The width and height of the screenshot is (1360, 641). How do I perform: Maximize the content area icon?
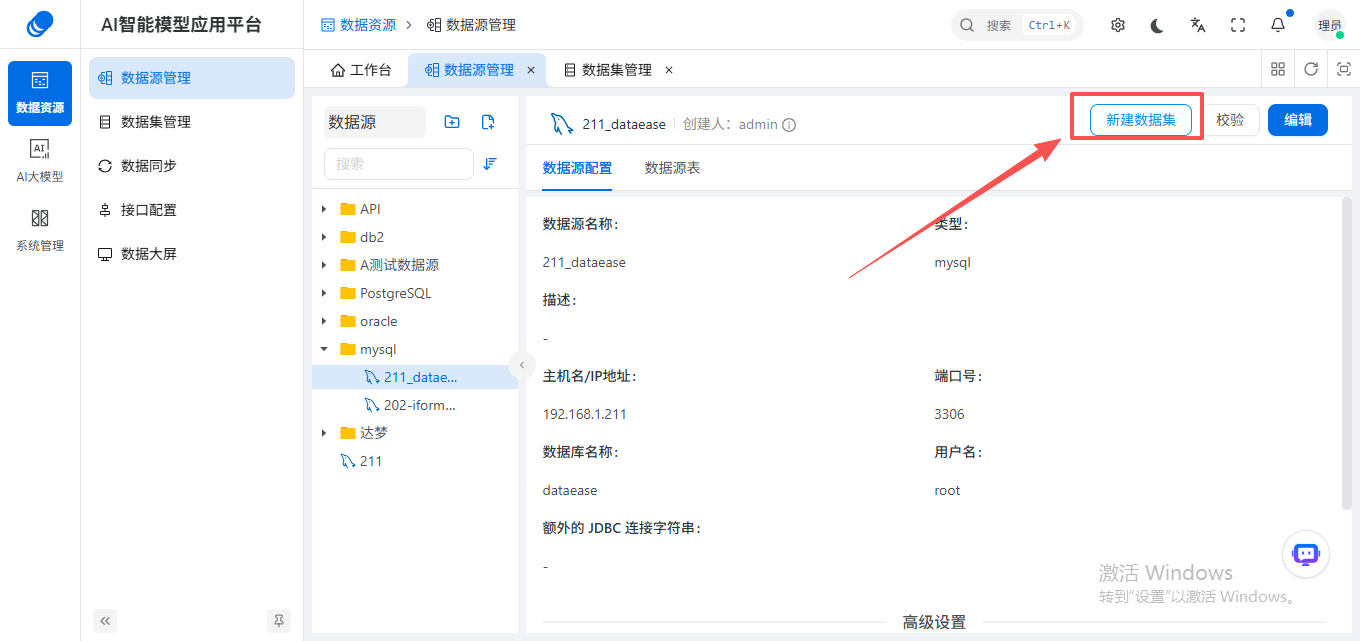1344,69
